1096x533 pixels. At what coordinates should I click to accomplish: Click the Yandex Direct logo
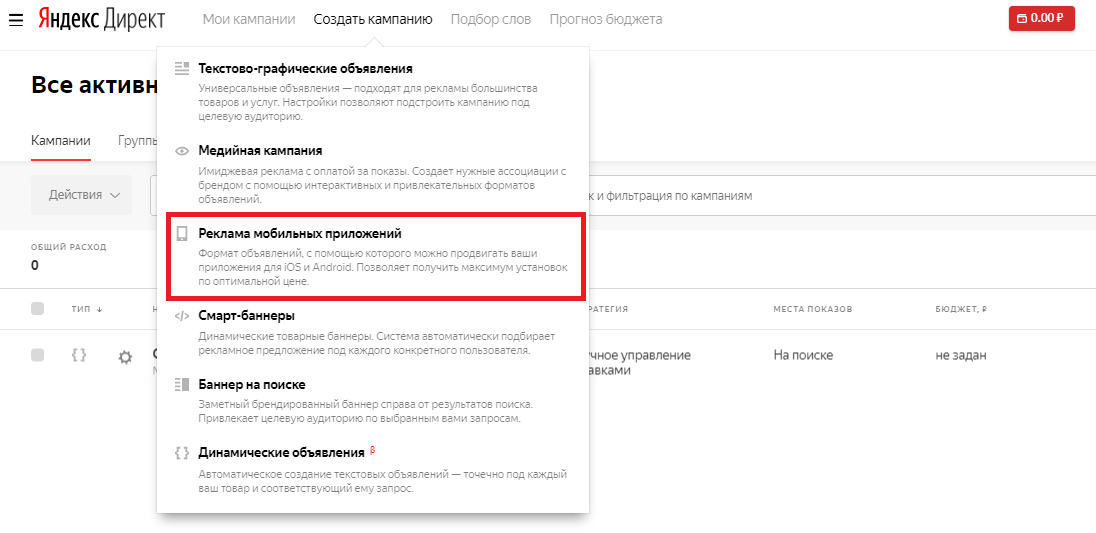(x=102, y=19)
